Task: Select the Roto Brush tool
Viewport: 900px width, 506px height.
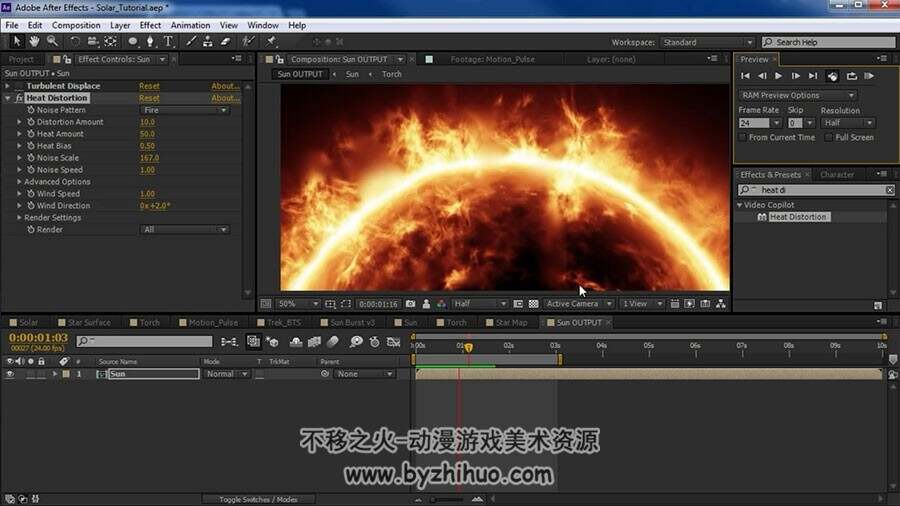Action: (x=248, y=41)
